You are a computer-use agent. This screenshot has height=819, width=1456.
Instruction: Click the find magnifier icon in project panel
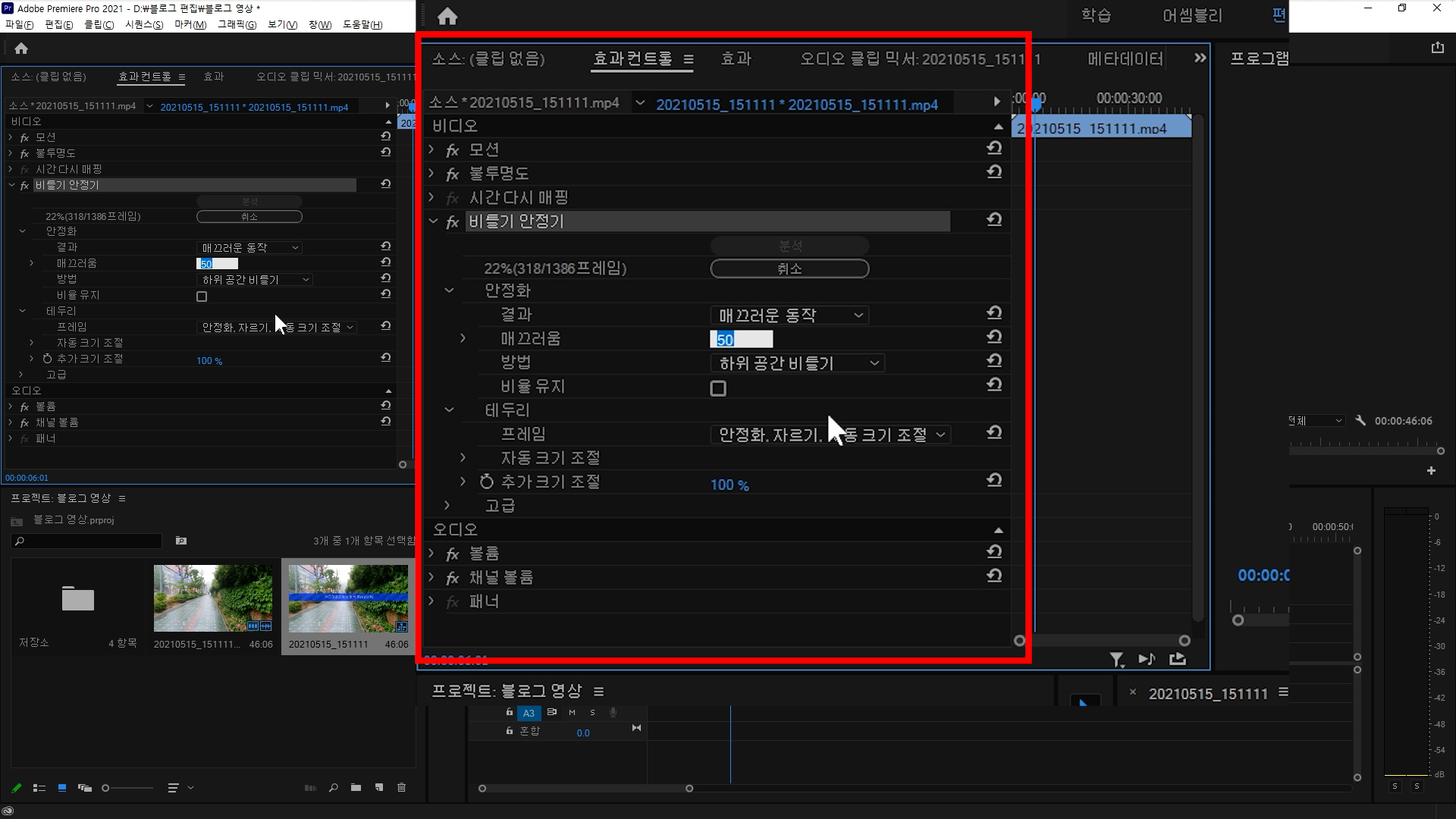[x=333, y=788]
